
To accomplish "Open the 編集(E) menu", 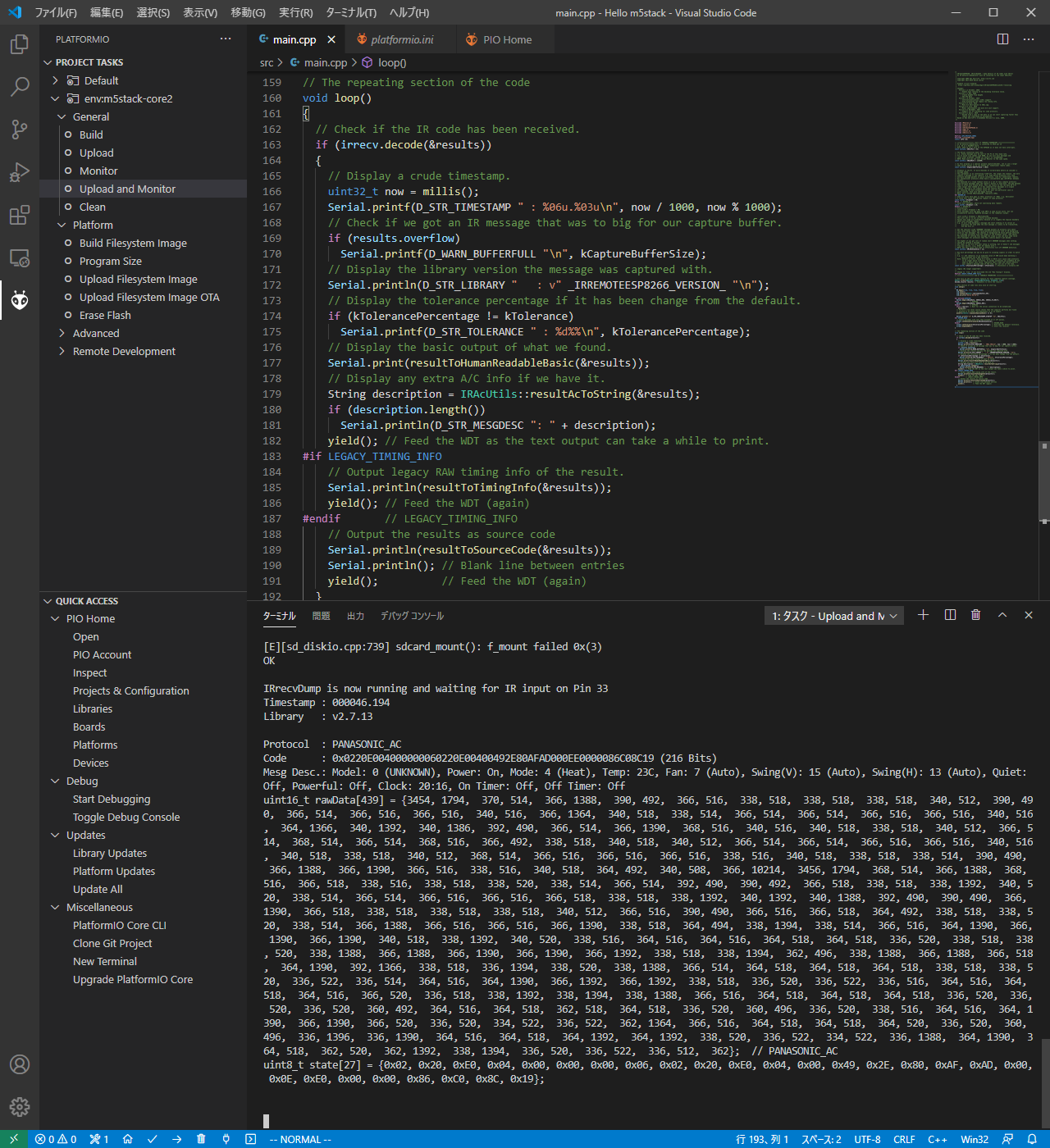I will 107,12.
